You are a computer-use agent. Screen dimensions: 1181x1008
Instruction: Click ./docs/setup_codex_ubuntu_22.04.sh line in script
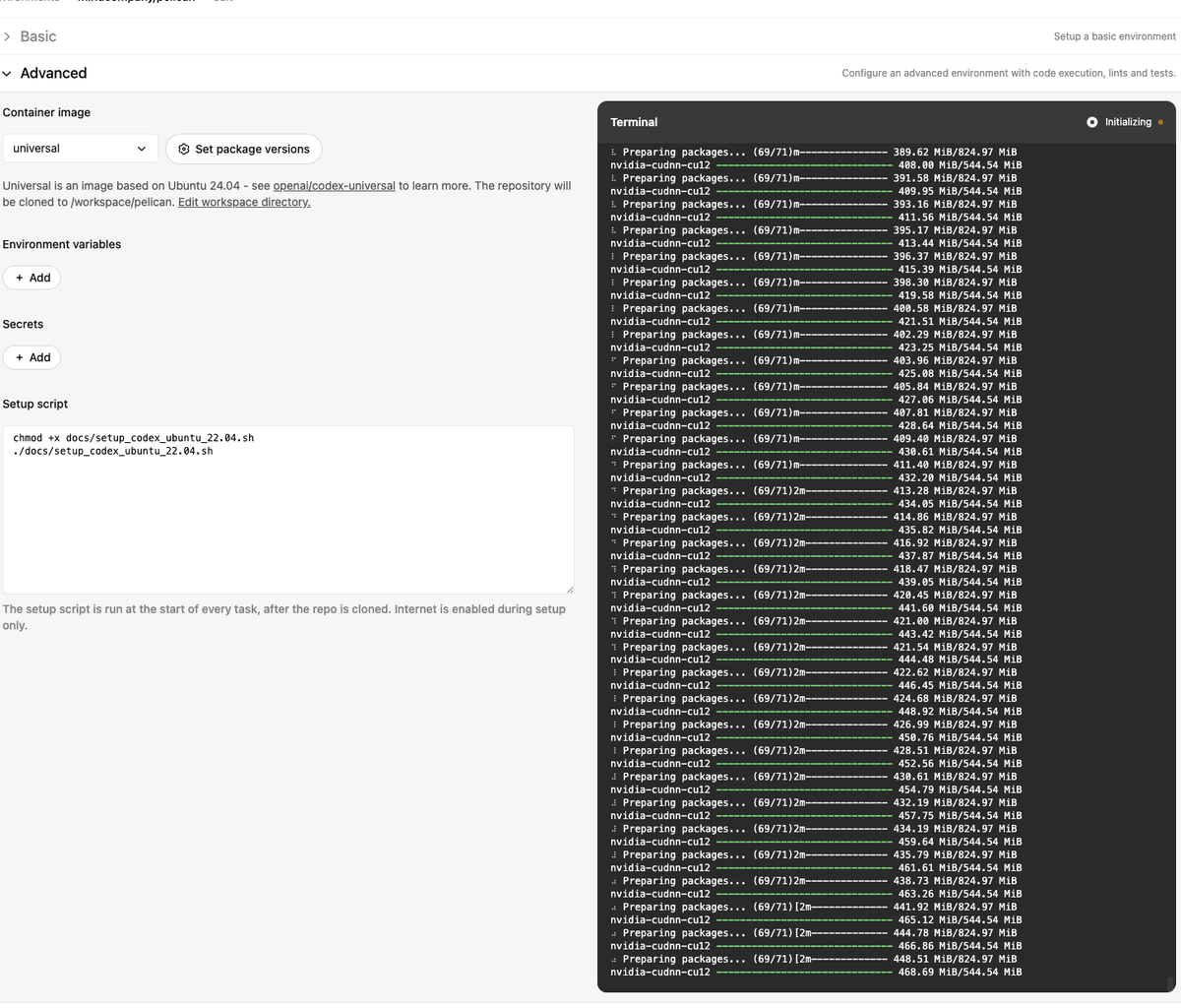point(113,451)
